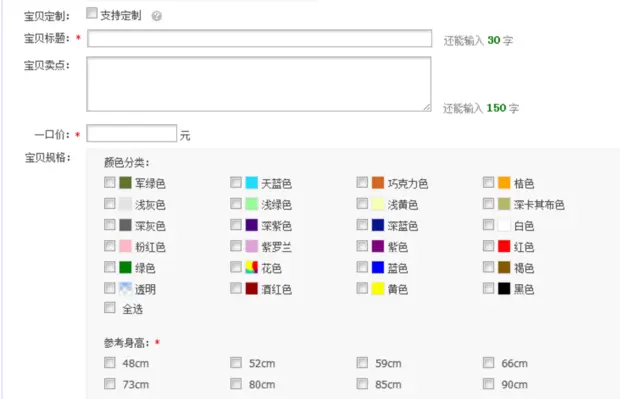Click the 桔色 orange swatch

click(x=504, y=182)
